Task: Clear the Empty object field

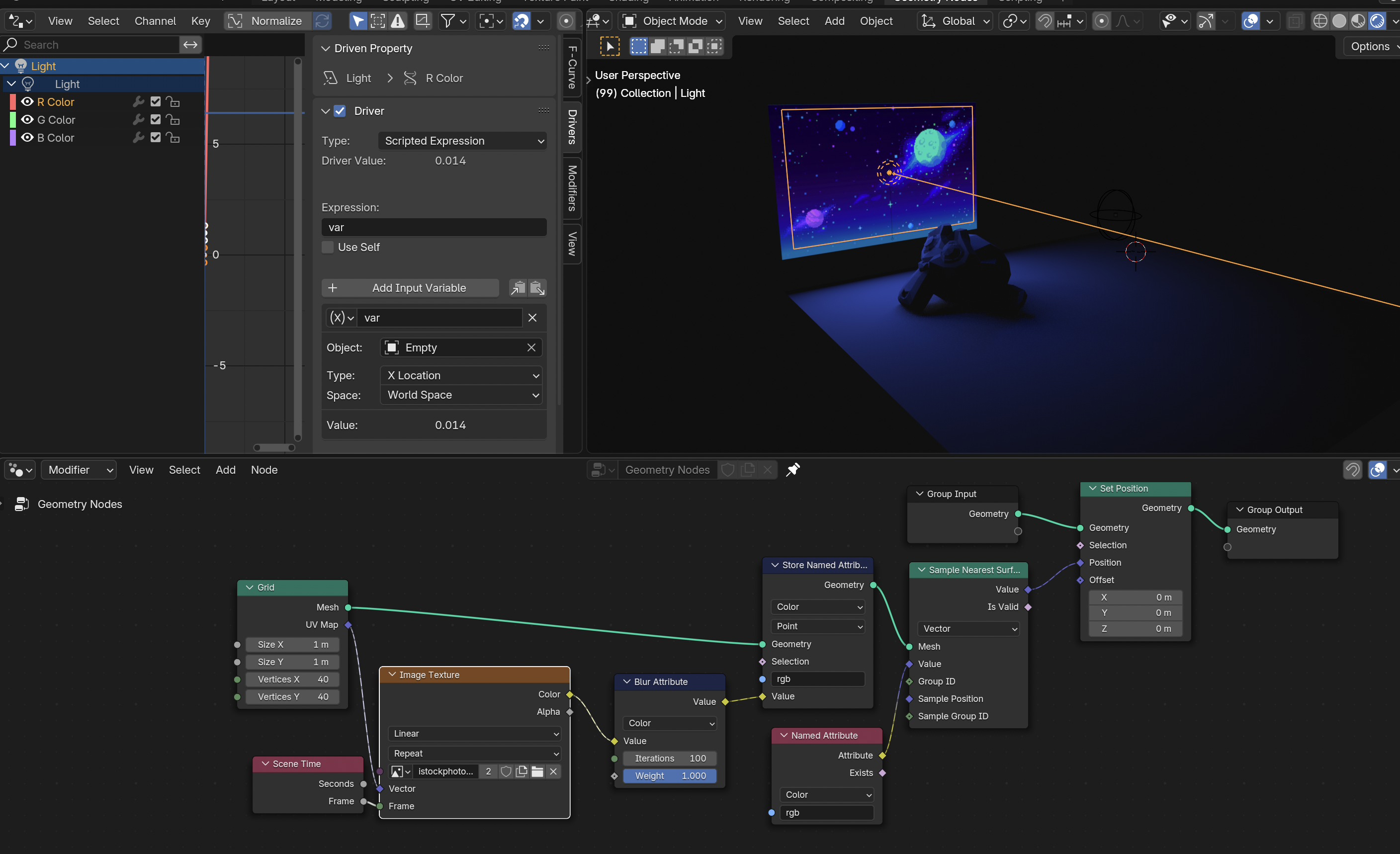Action: [x=531, y=347]
